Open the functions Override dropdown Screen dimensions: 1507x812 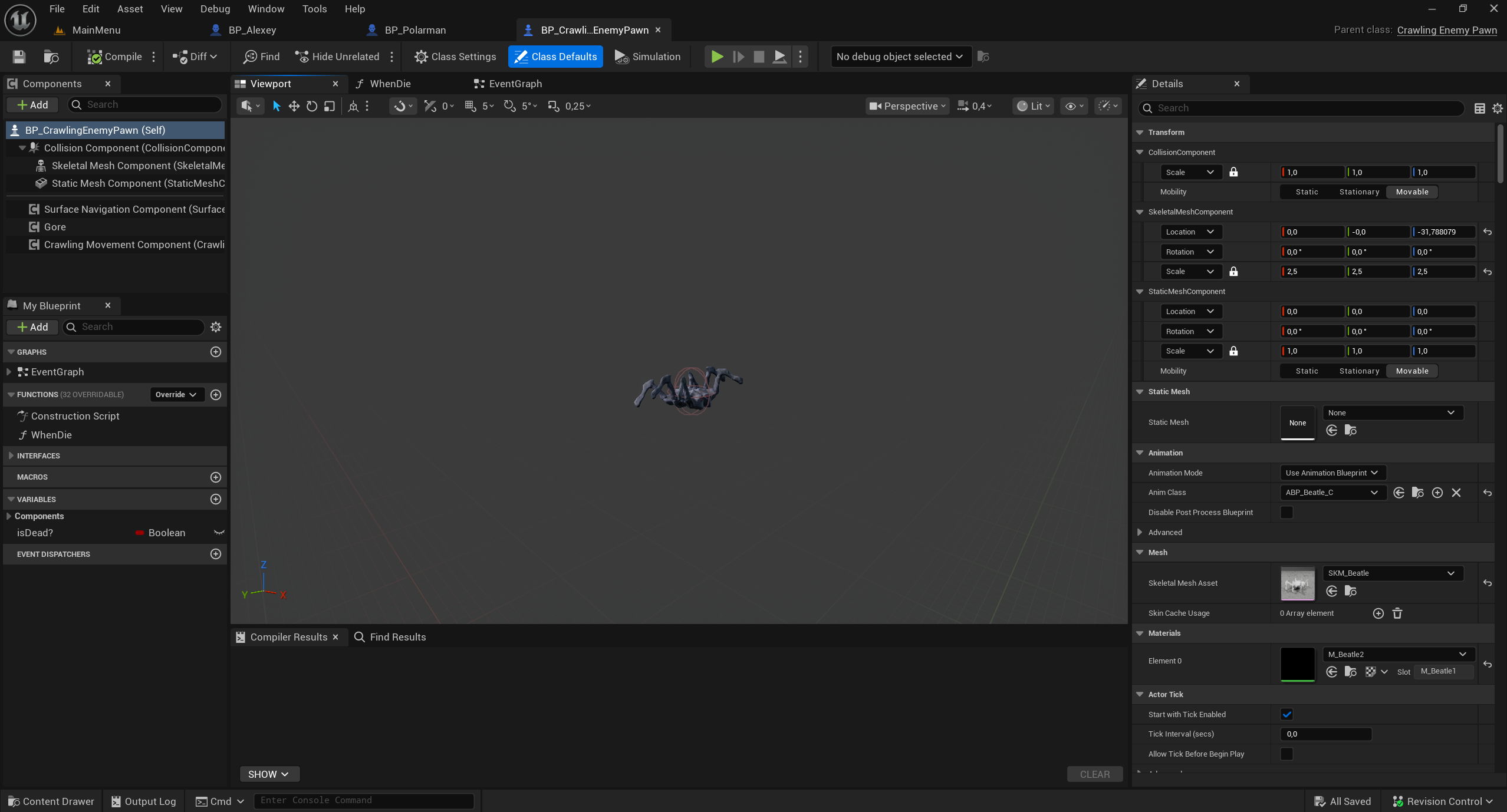click(176, 395)
